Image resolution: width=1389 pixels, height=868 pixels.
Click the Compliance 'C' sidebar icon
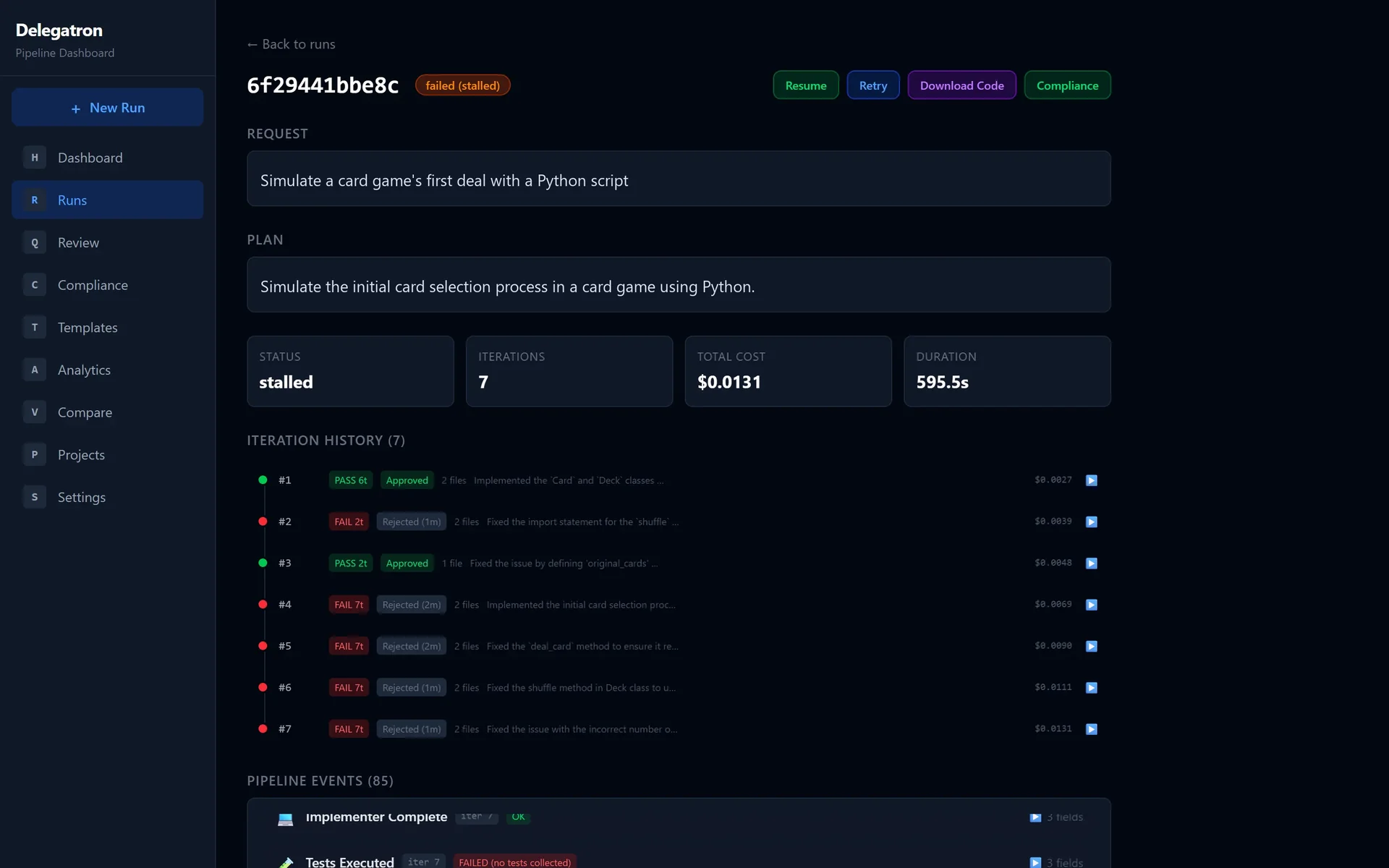(35, 285)
